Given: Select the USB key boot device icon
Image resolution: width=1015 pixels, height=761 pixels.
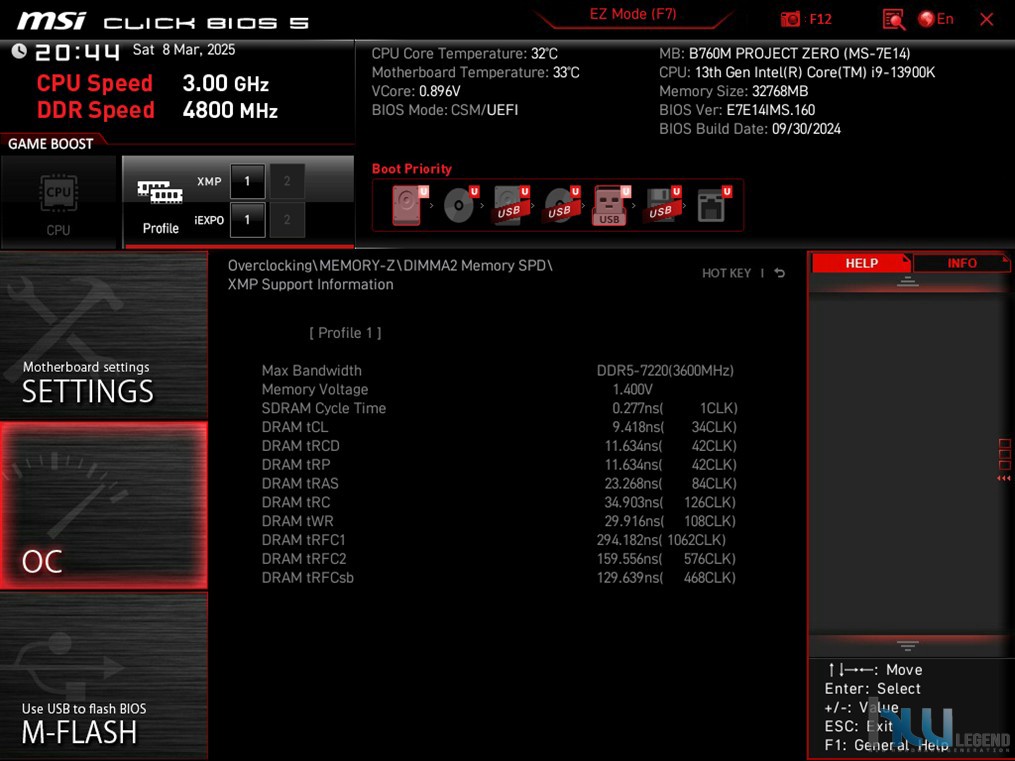Looking at the screenshot, I should 610,205.
